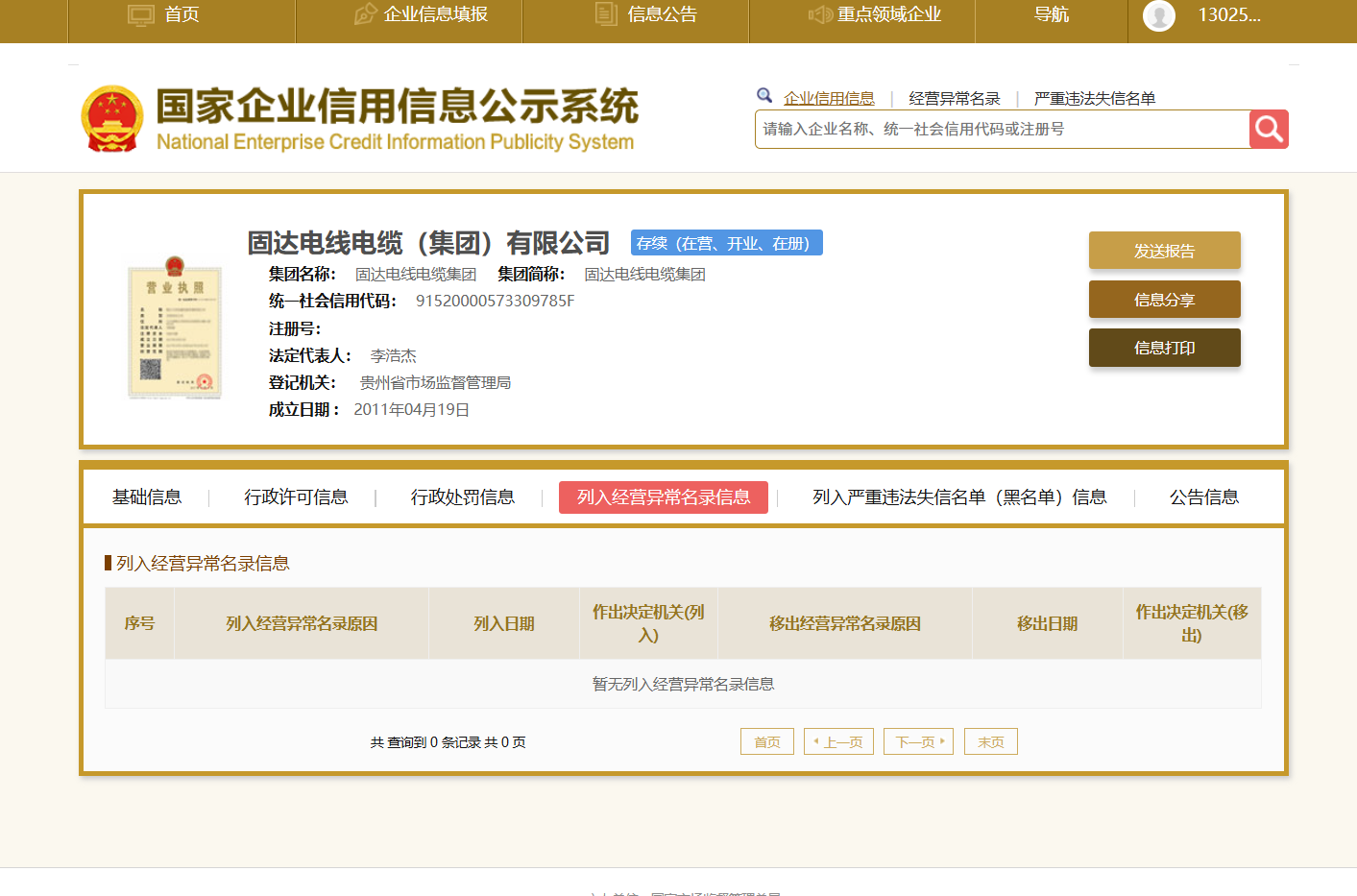Open the 企业信息填报 navigation item

(436, 14)
